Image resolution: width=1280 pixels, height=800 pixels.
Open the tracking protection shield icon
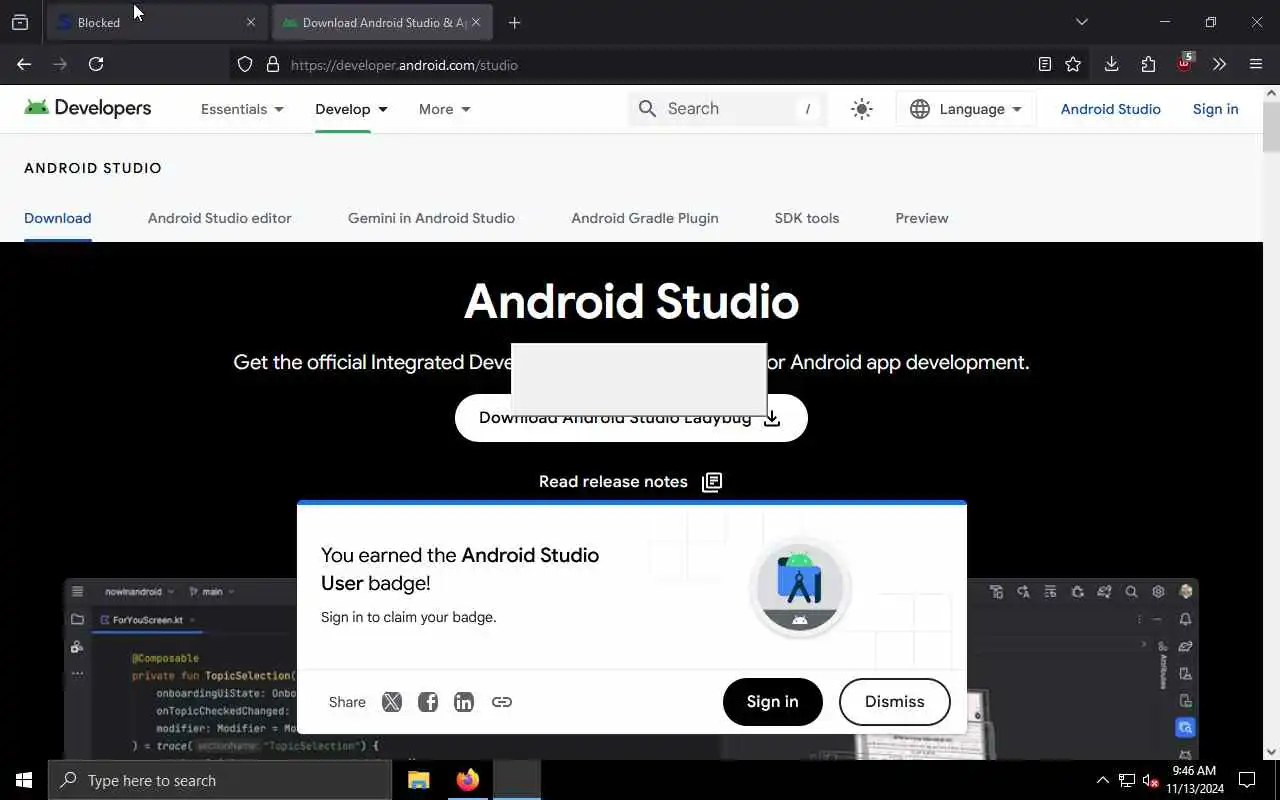245,65
